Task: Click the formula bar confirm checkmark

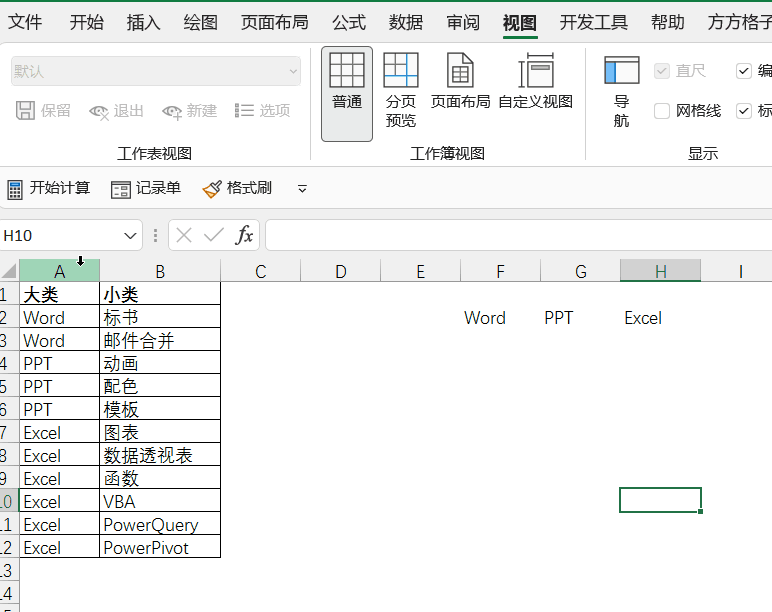Action: 214,235
